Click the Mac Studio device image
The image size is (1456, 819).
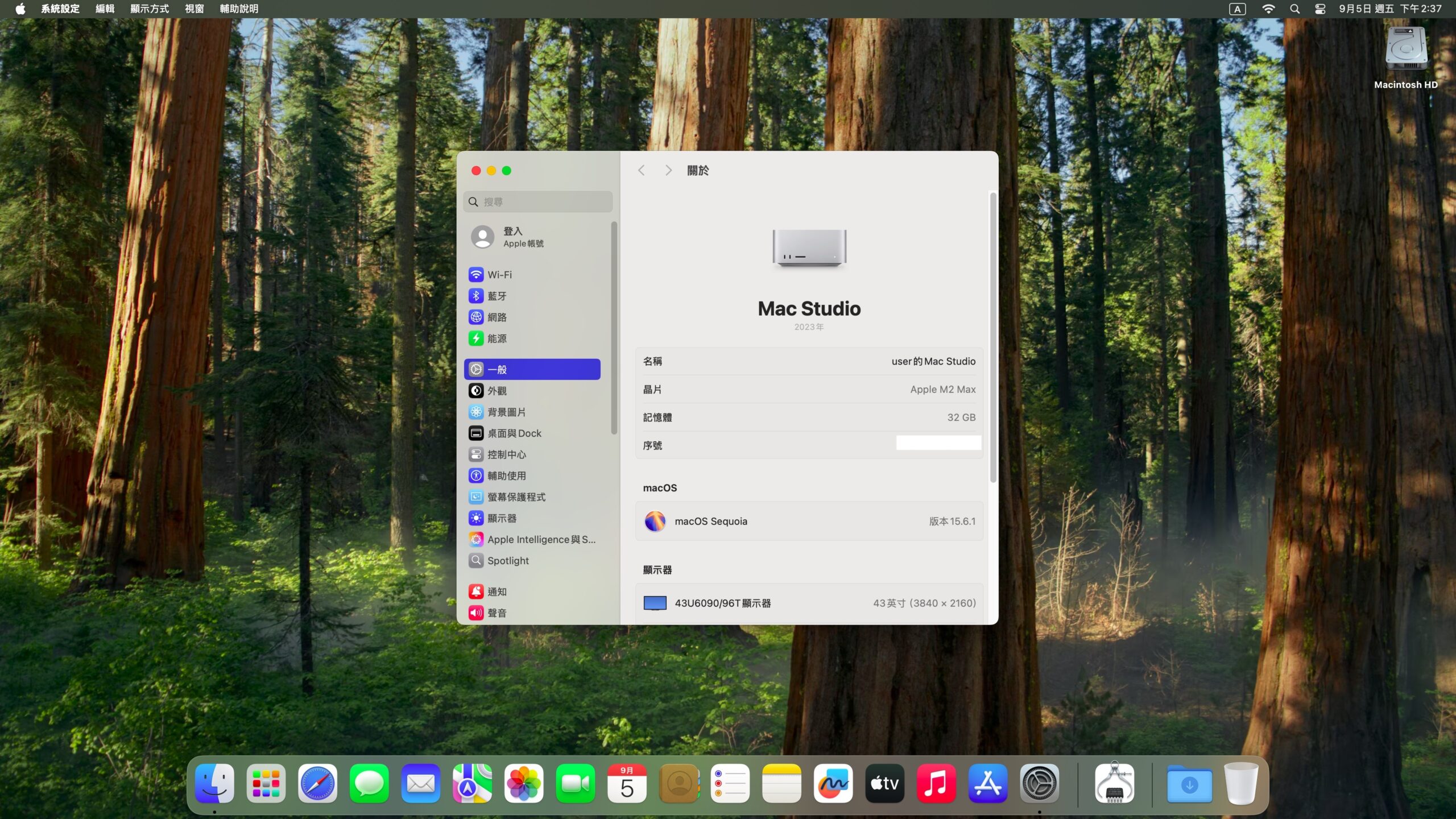pyautogui.click(x=809, y=248)
